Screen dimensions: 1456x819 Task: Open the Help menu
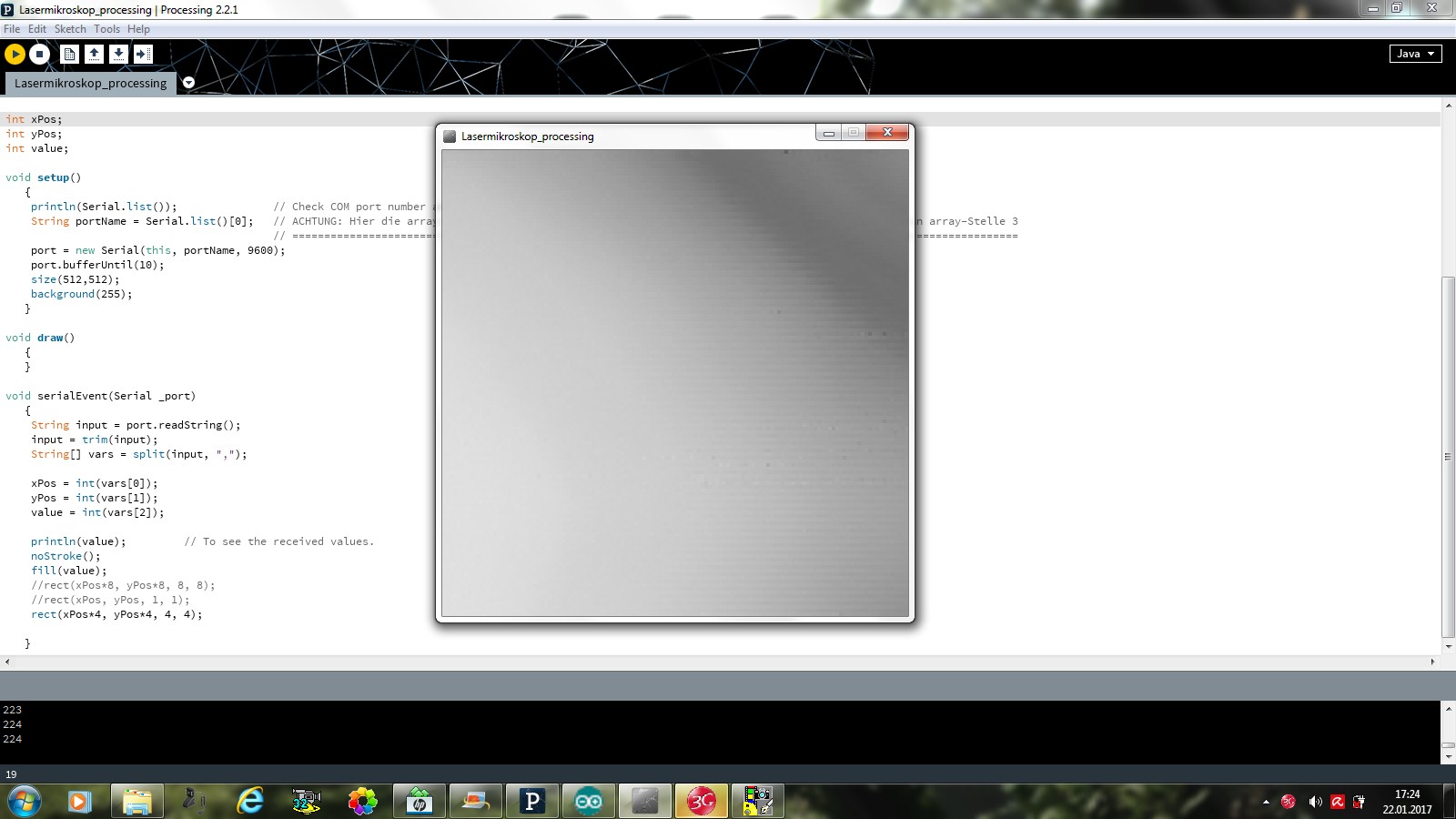coord(138,29)
